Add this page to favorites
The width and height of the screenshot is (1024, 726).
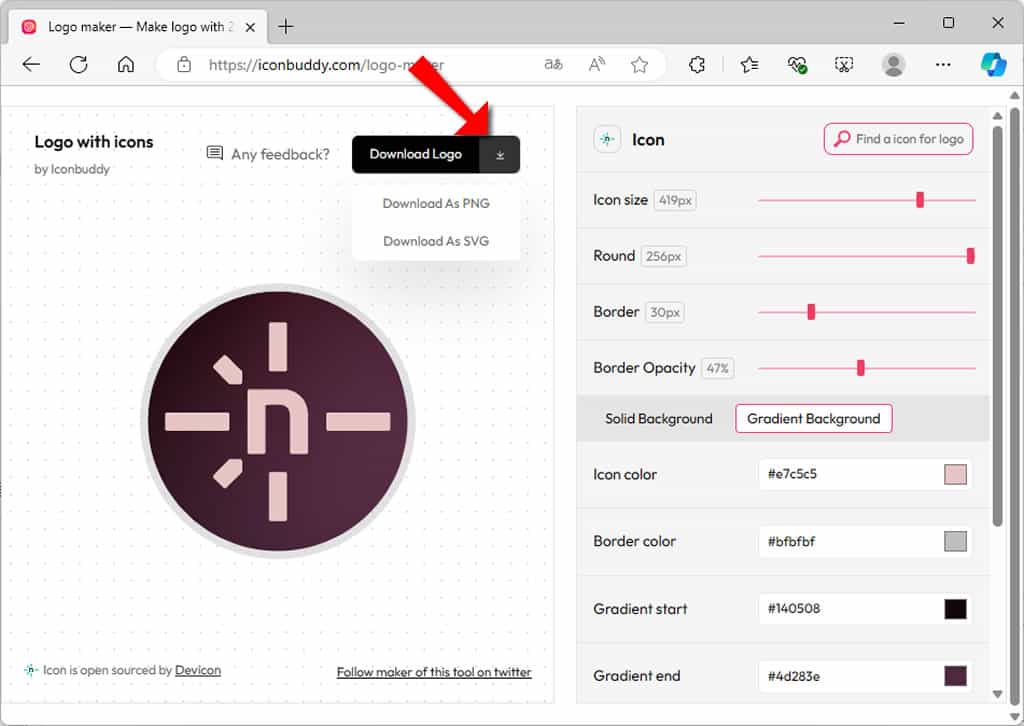pos(639,65)
